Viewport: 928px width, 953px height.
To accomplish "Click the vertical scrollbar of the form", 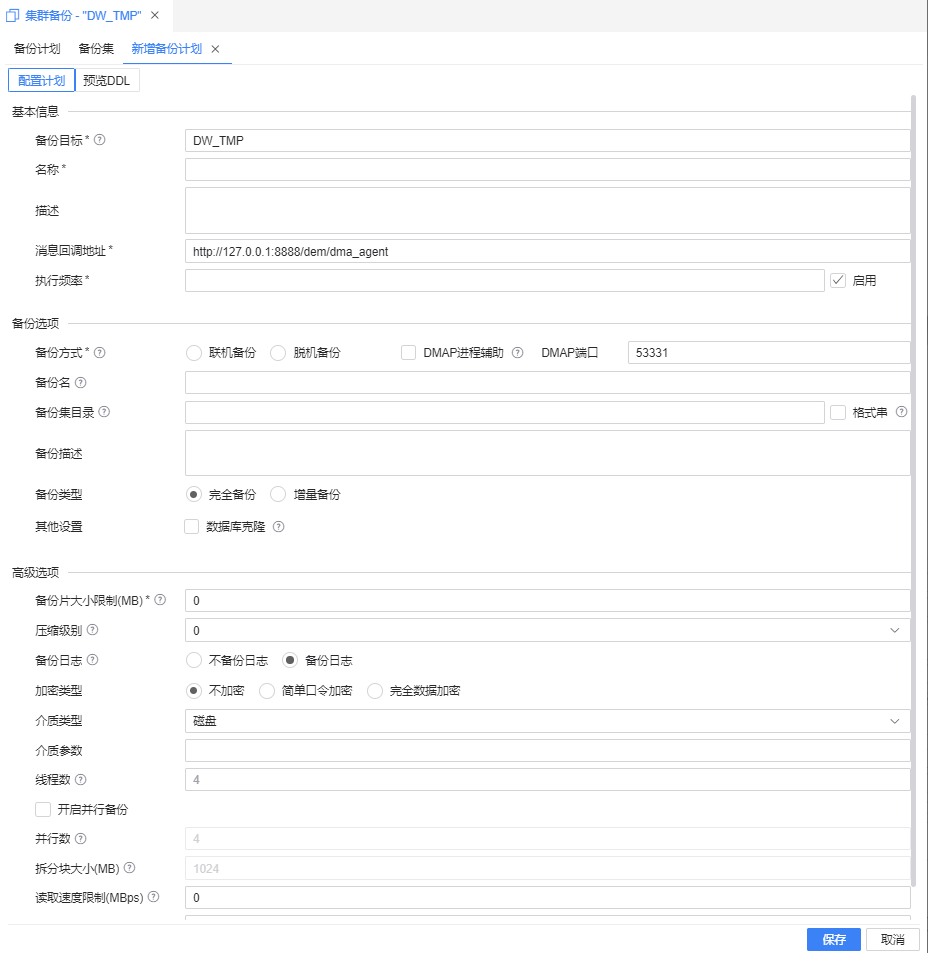I will tap(913, 490).
